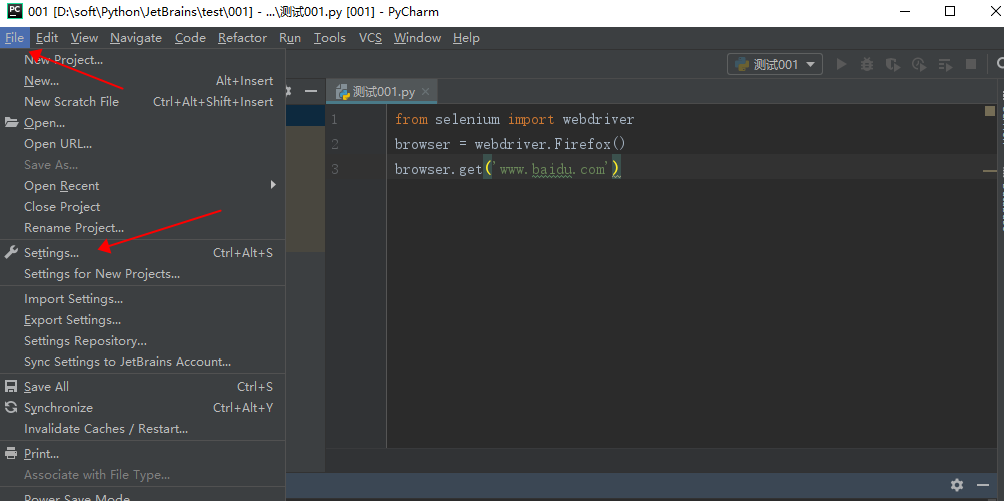
Task: Open the View menu
Action: click(x=85, y=38)
